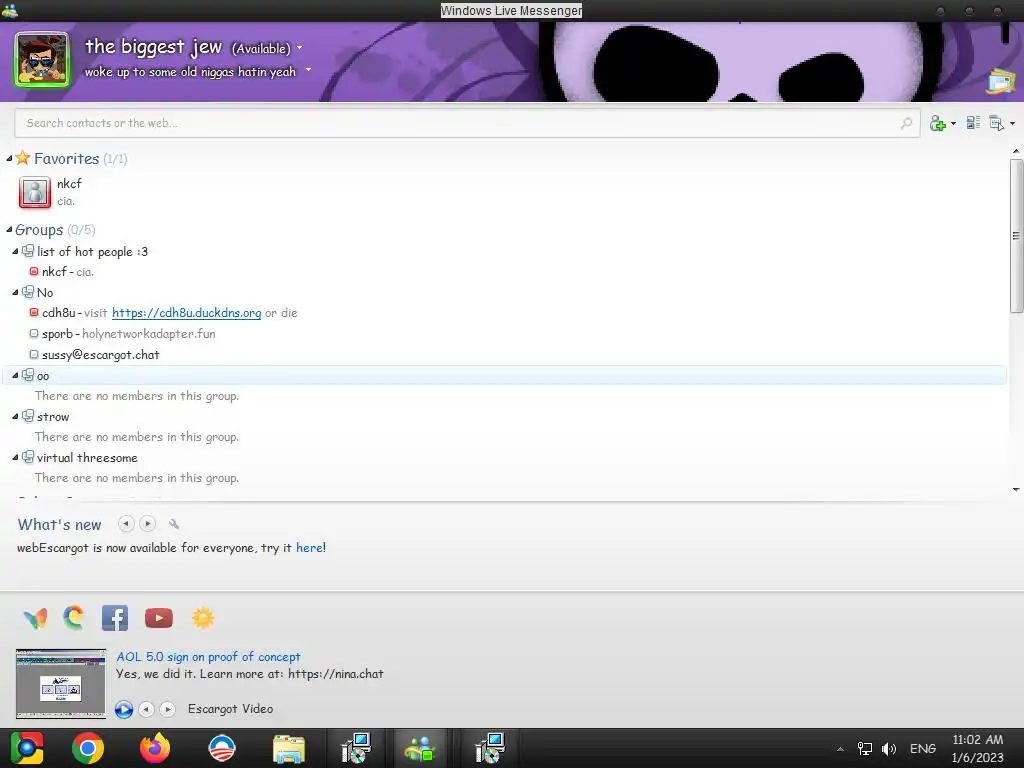Click the contact list scroll up arrow
This screenshot has width=1024, height=768.
[1016, 152]
